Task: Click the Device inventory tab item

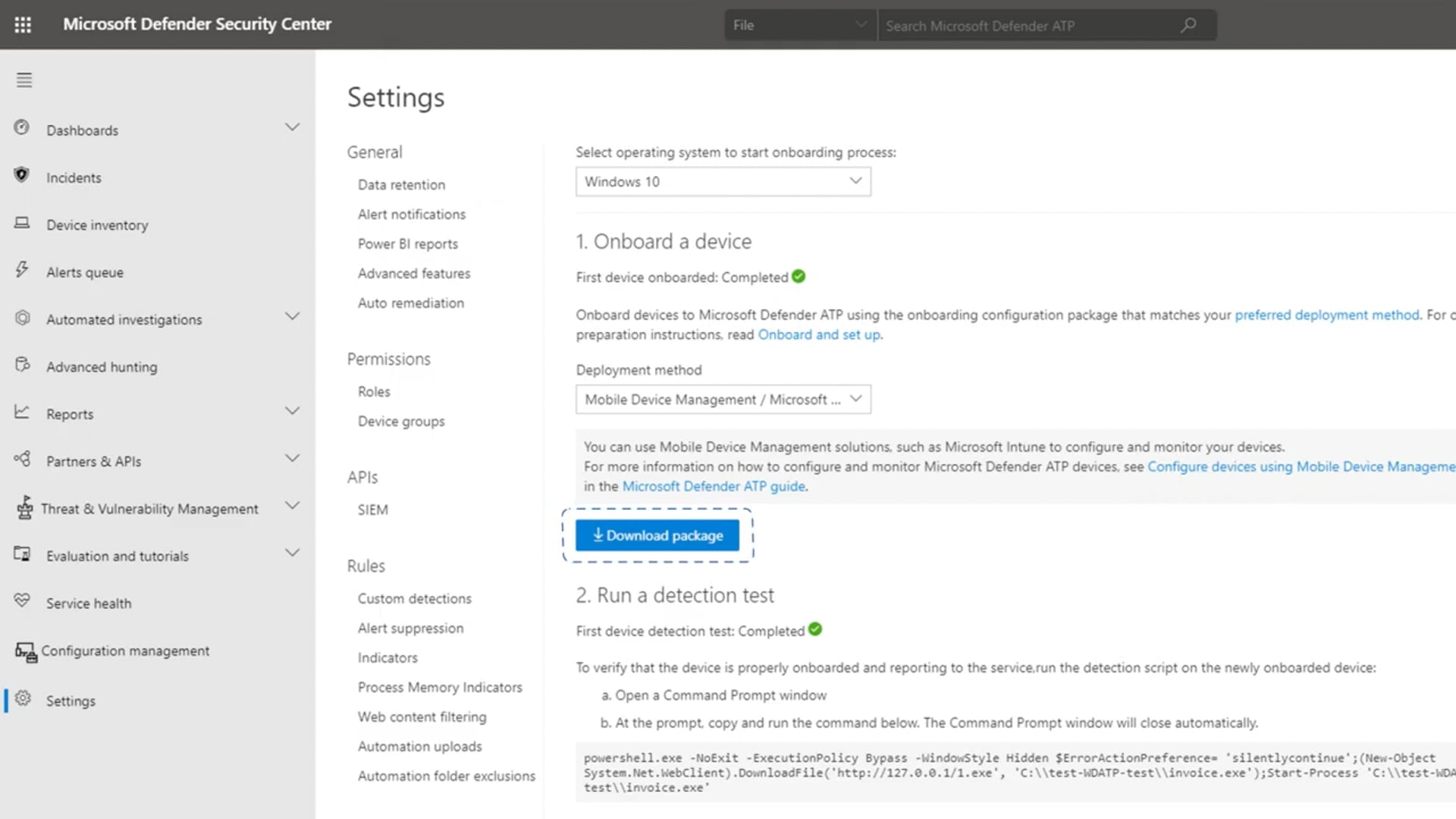Action: pyautogui.click(x=97, y=225)
